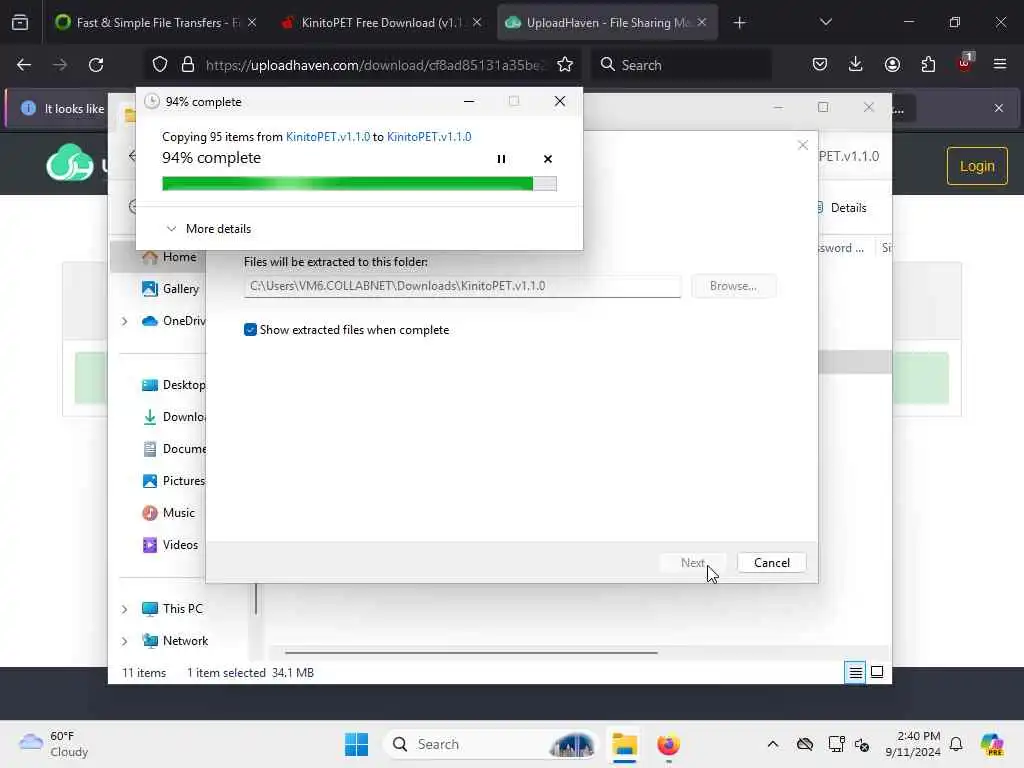The height and width of the screenshot is (768, 1024).
Task: Select Network in navigation pane
Action: [x=176, y=641]
